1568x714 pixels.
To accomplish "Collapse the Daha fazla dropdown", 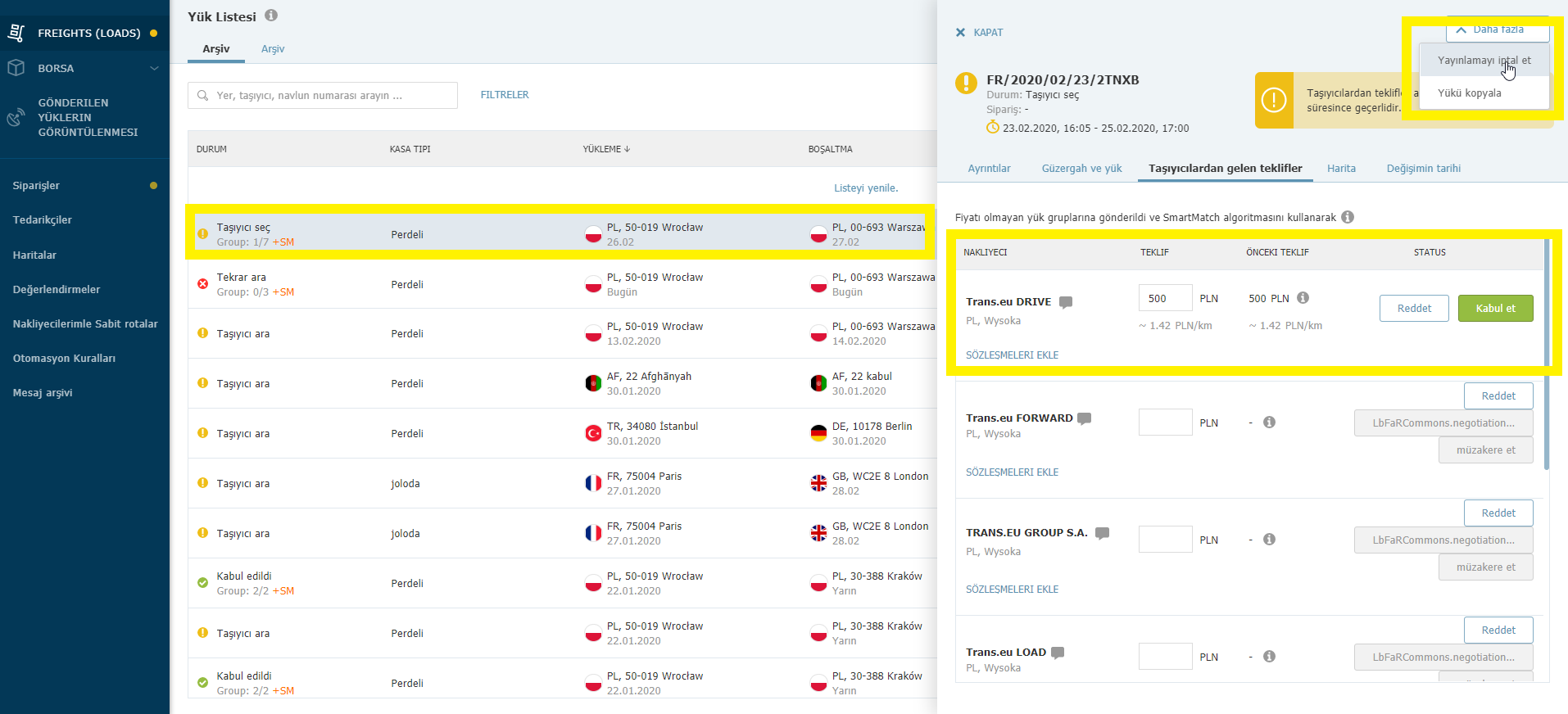I will coord(1498,29).
